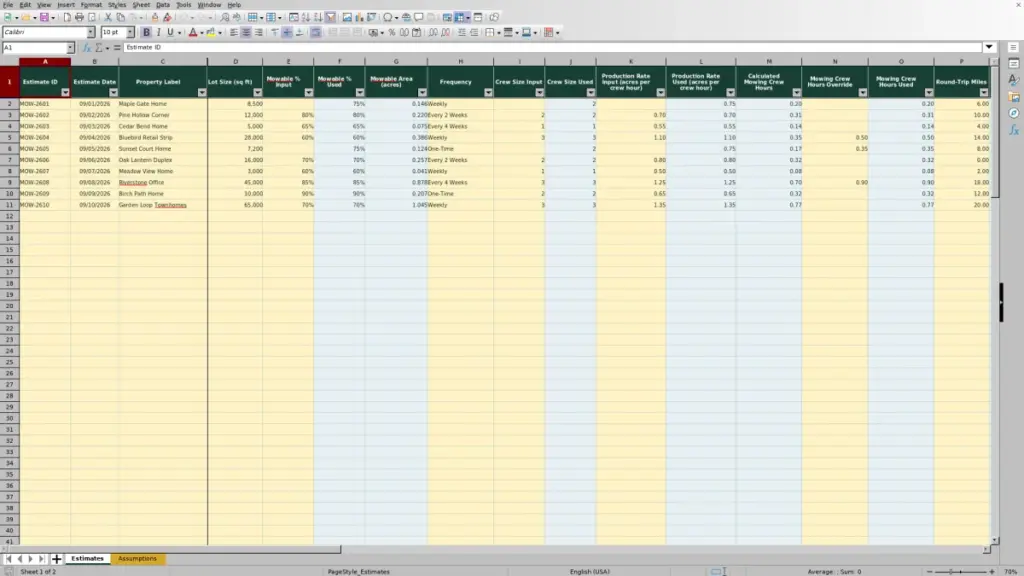
Task: Toggle Center Vertically alignment
Action: click(287, 32)
